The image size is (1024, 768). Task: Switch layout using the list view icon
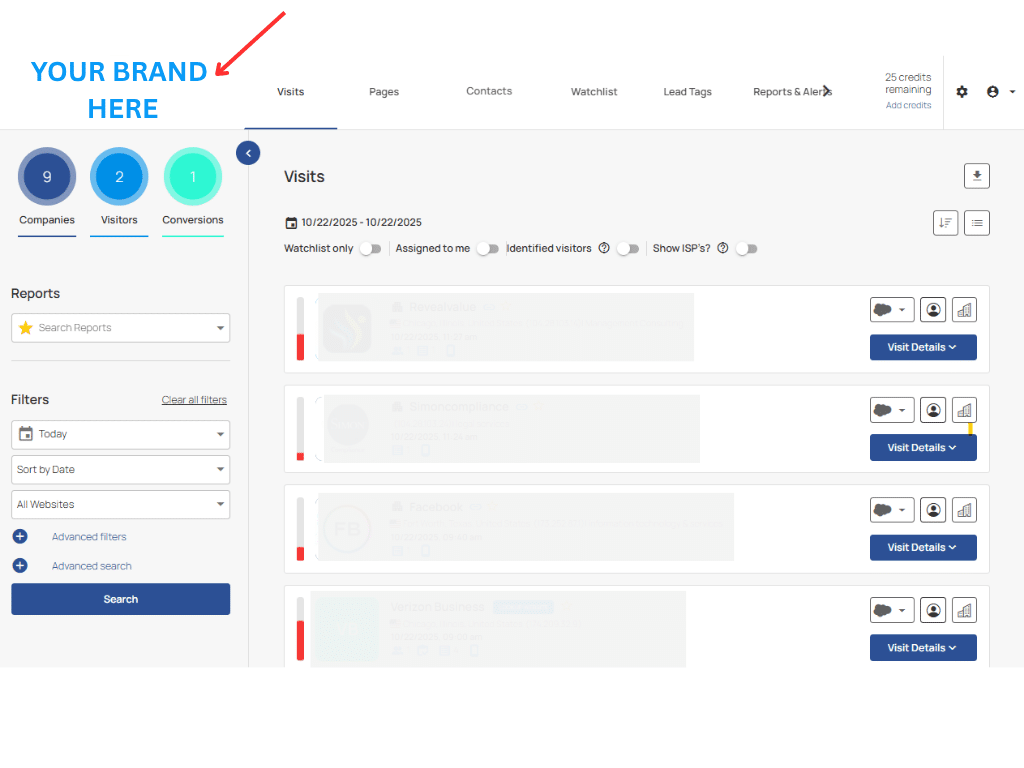coord(977,222)
